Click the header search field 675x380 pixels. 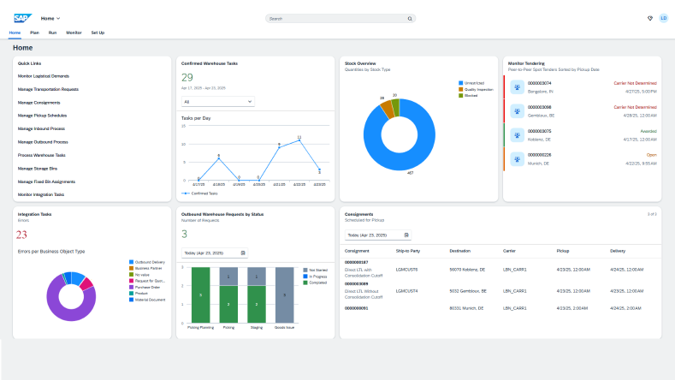click(340, 19)
